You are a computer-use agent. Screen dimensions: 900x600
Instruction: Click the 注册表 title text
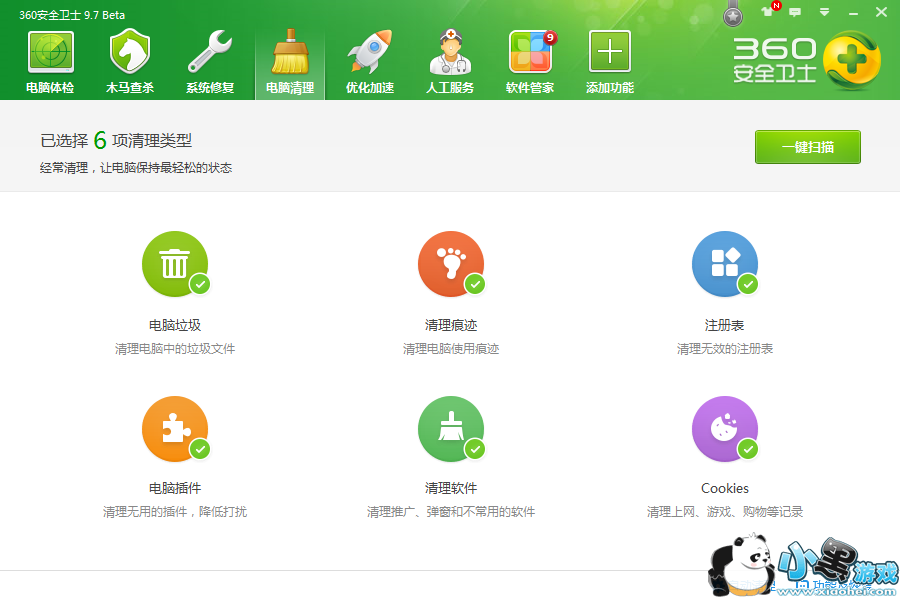(724, 325)
